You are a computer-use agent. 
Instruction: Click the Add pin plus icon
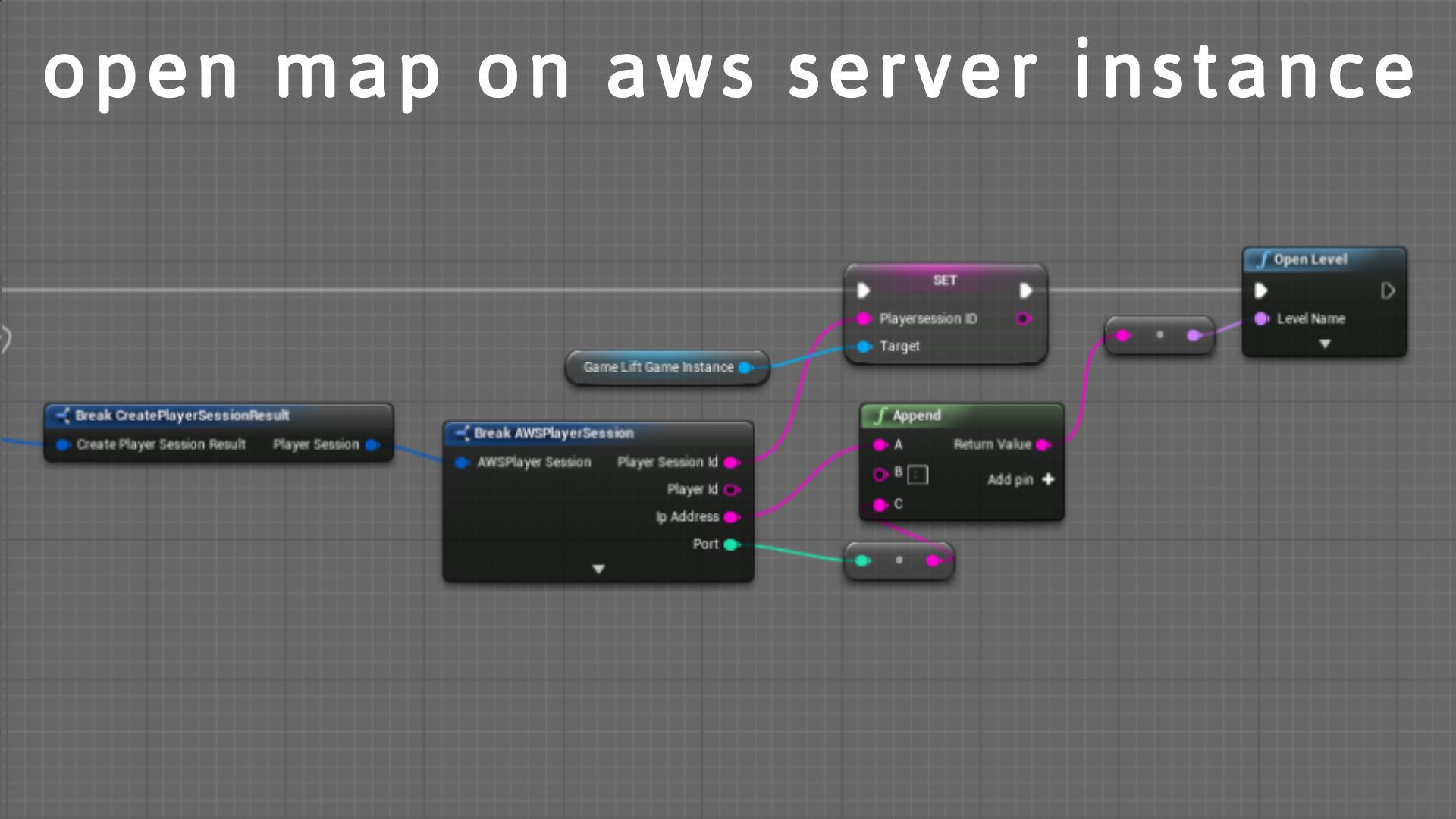1048,479
